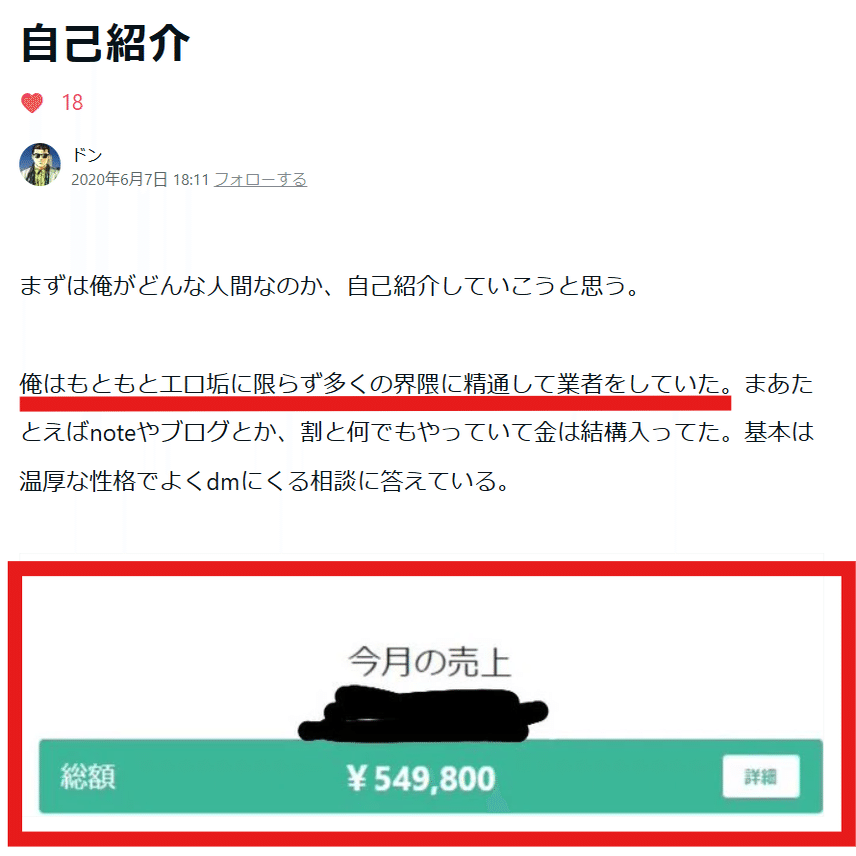The width and height of the screenshot is (856, 856).
Task: Click the ¥549,800 total amount
Action: click(x=421, y=777)
